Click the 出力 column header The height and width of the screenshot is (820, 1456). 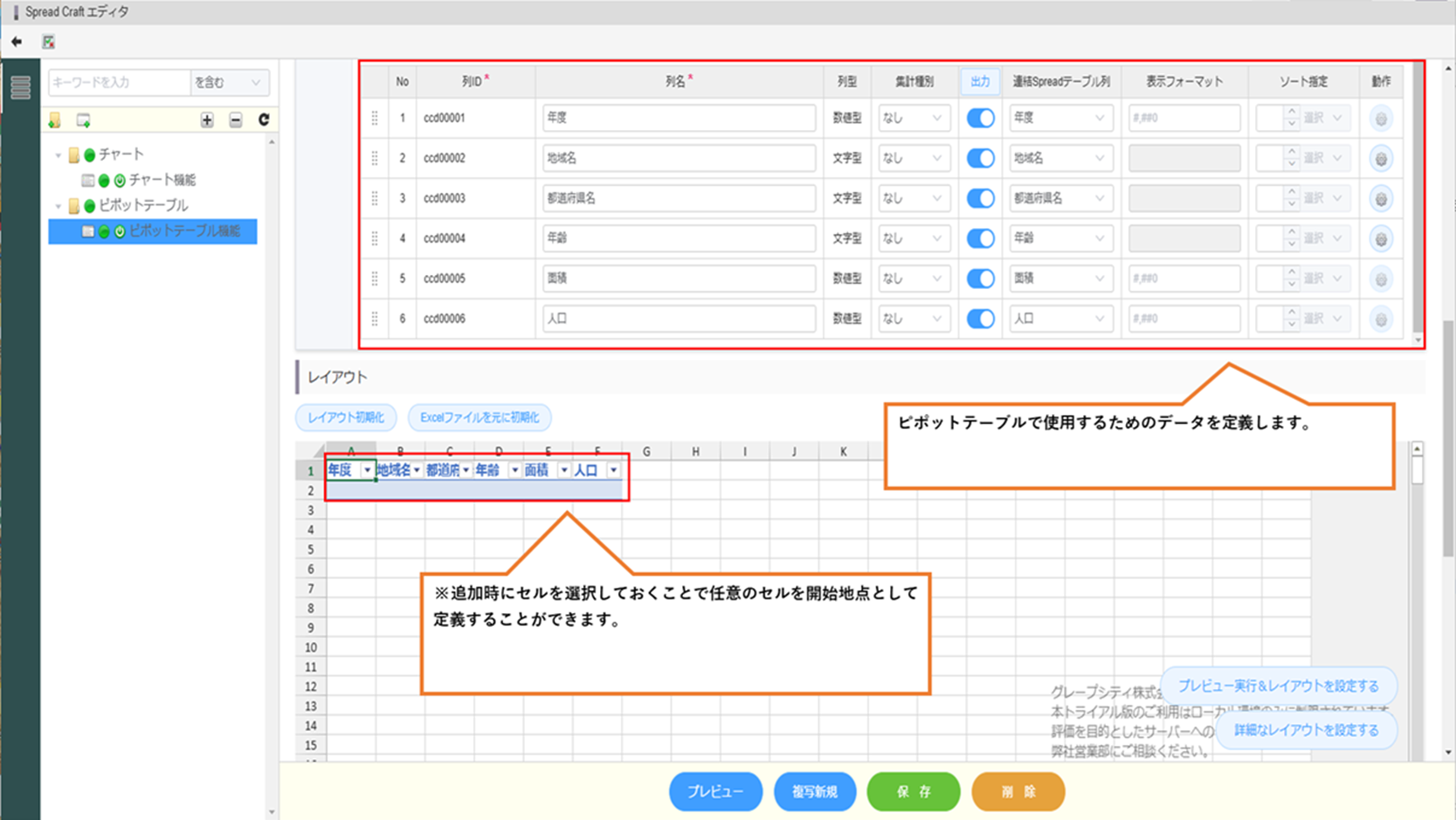980,81
